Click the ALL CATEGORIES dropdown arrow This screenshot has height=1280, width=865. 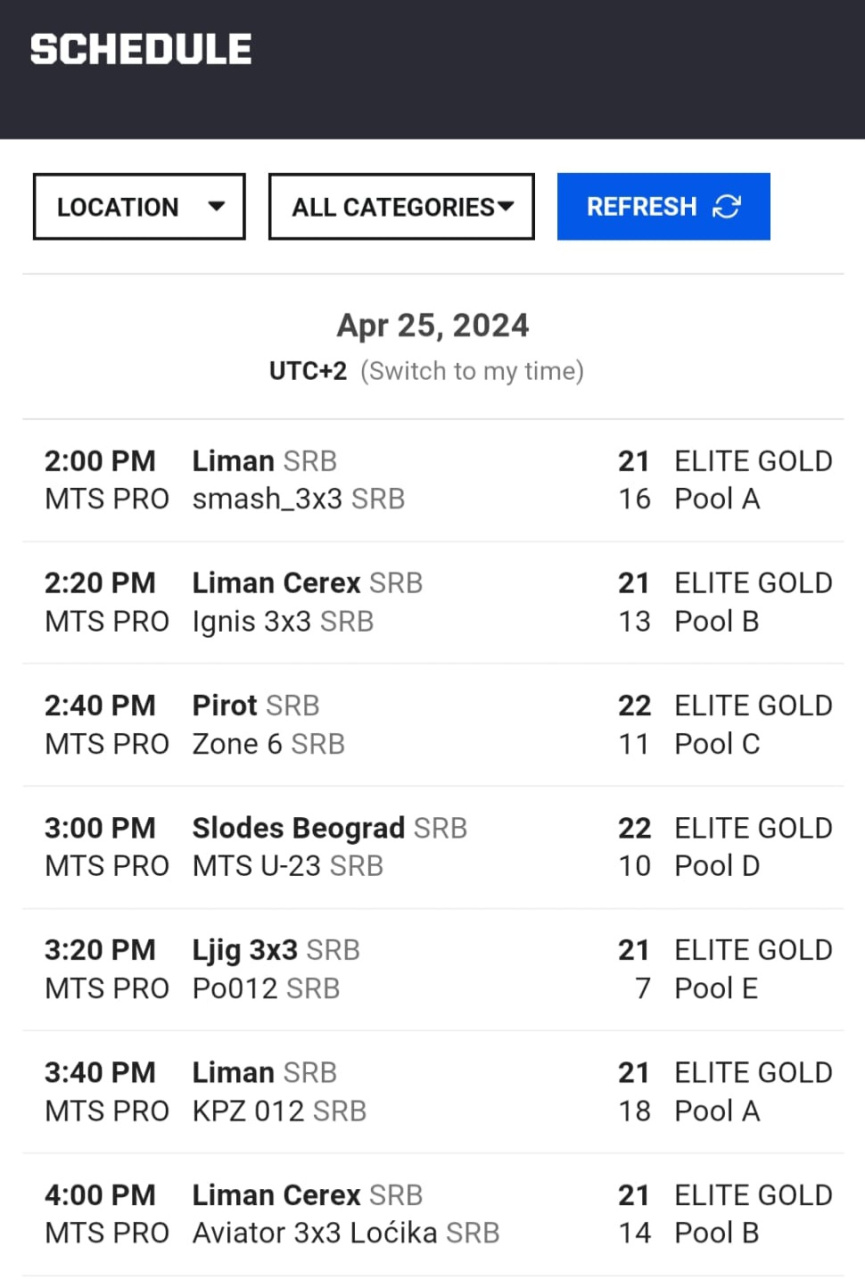pyautogui.click(x=506, y=207)
